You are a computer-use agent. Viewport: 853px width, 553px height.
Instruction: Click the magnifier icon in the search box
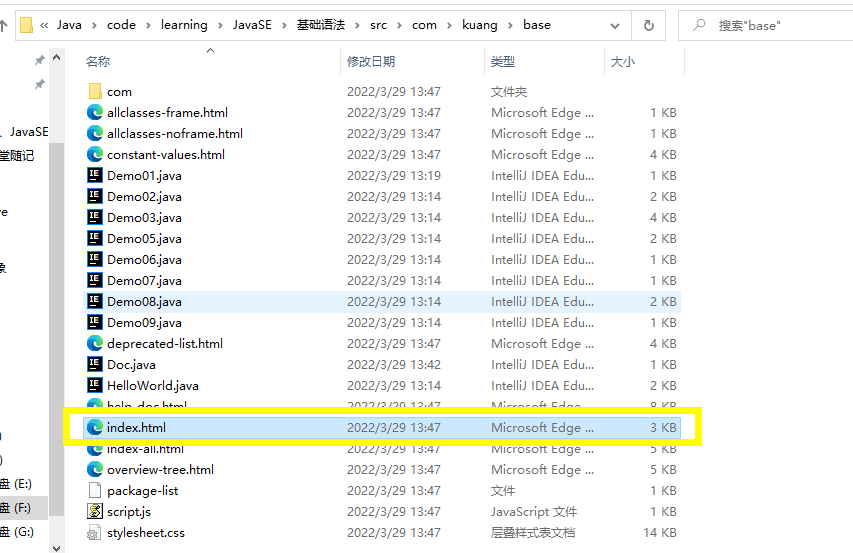[699, 25]
